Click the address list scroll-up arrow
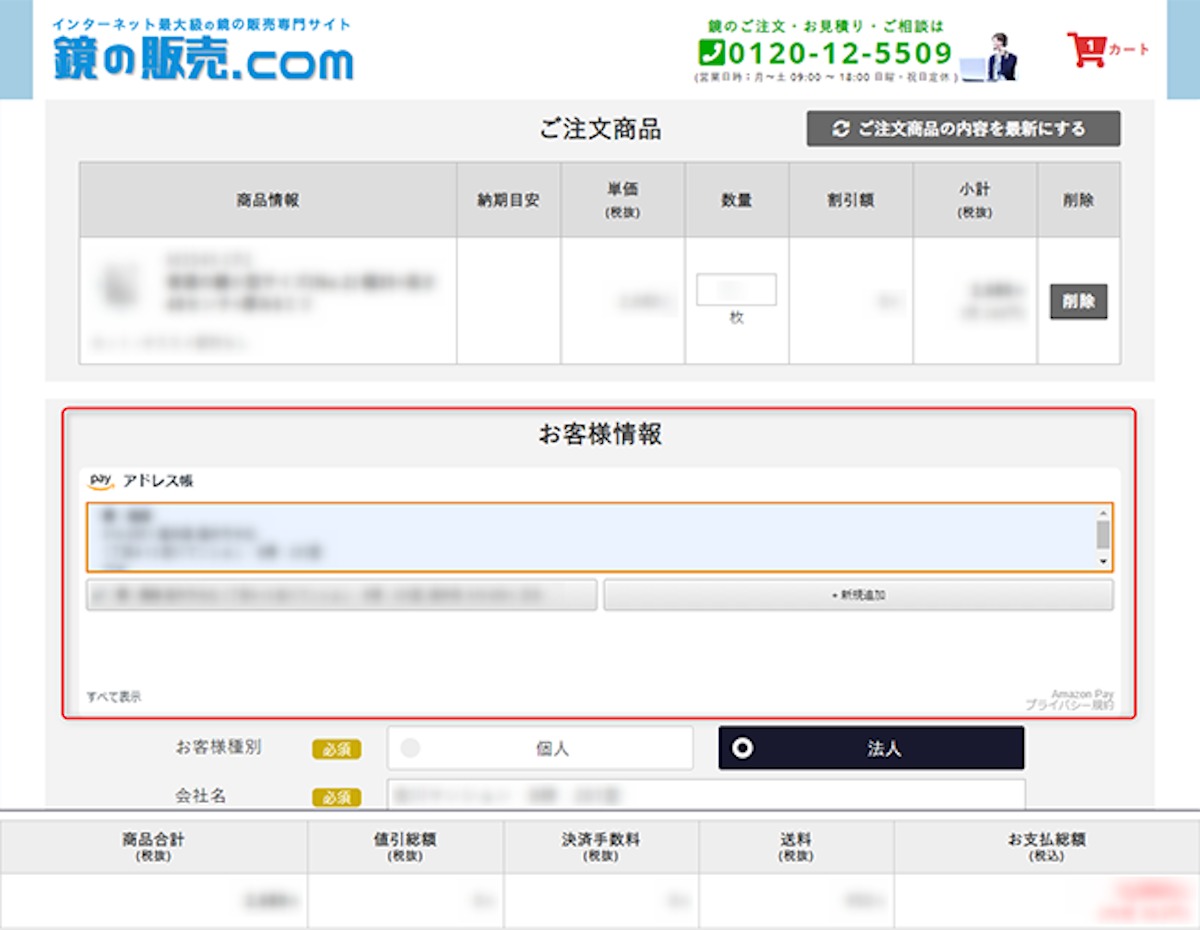Image resolution: width=1200 pixels, height=930 pixels. pyautogui.click(x=1103, y=513)
